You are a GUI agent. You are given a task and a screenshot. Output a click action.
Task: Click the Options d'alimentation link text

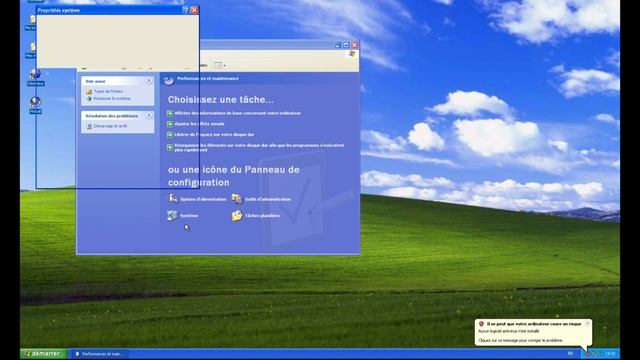click(x=203, y=199)
